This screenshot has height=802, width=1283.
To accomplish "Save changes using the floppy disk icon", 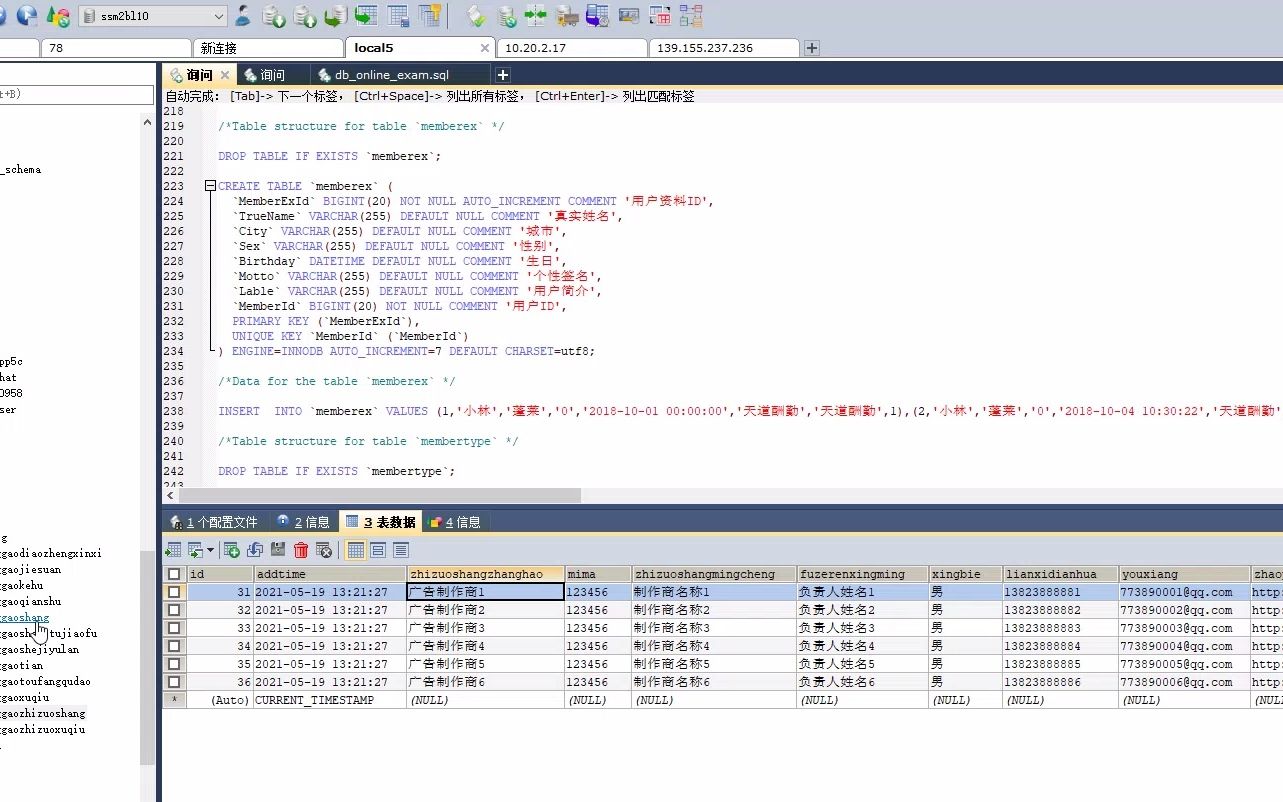I will [x=278, y=550].
